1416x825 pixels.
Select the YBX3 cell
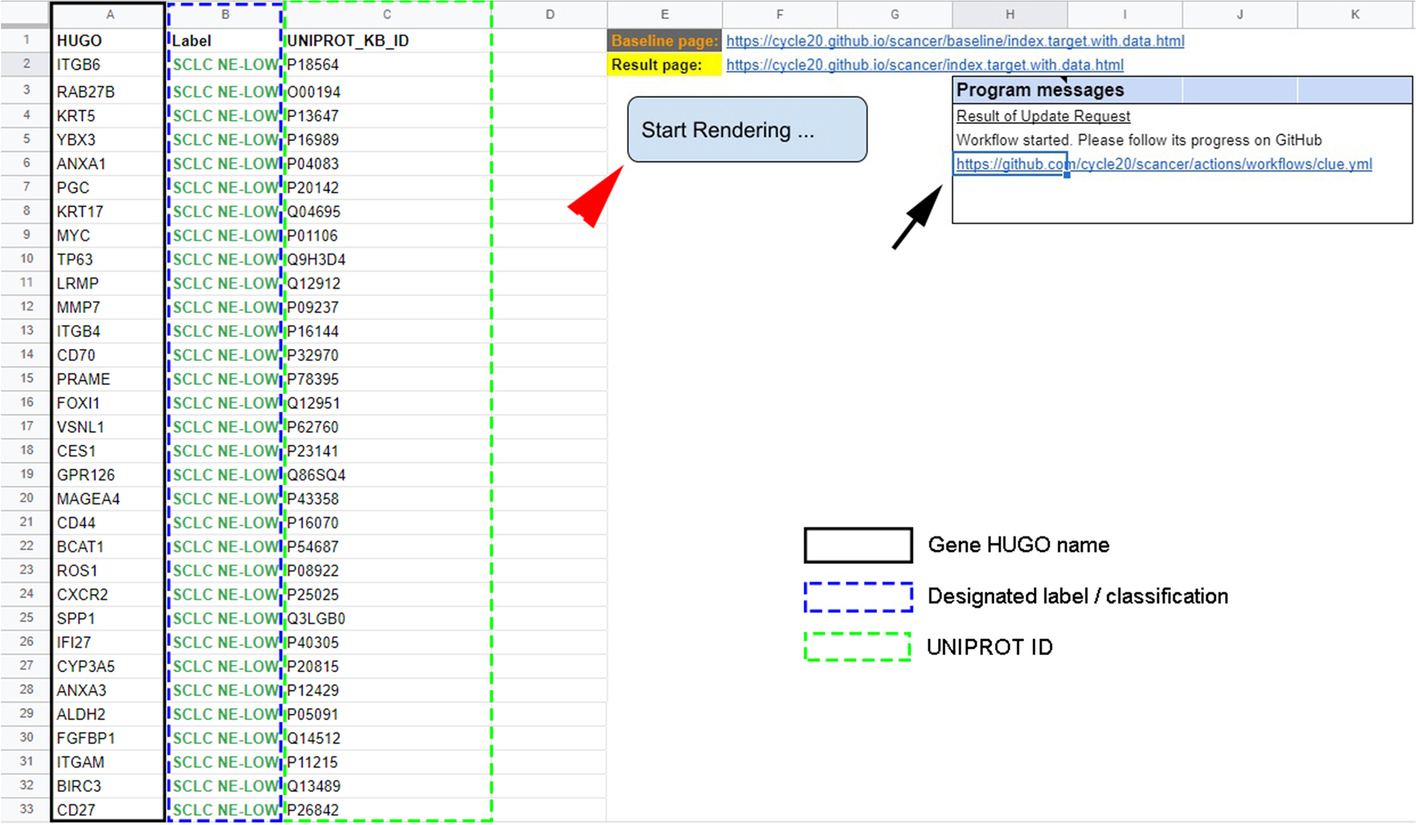(108, 139)
